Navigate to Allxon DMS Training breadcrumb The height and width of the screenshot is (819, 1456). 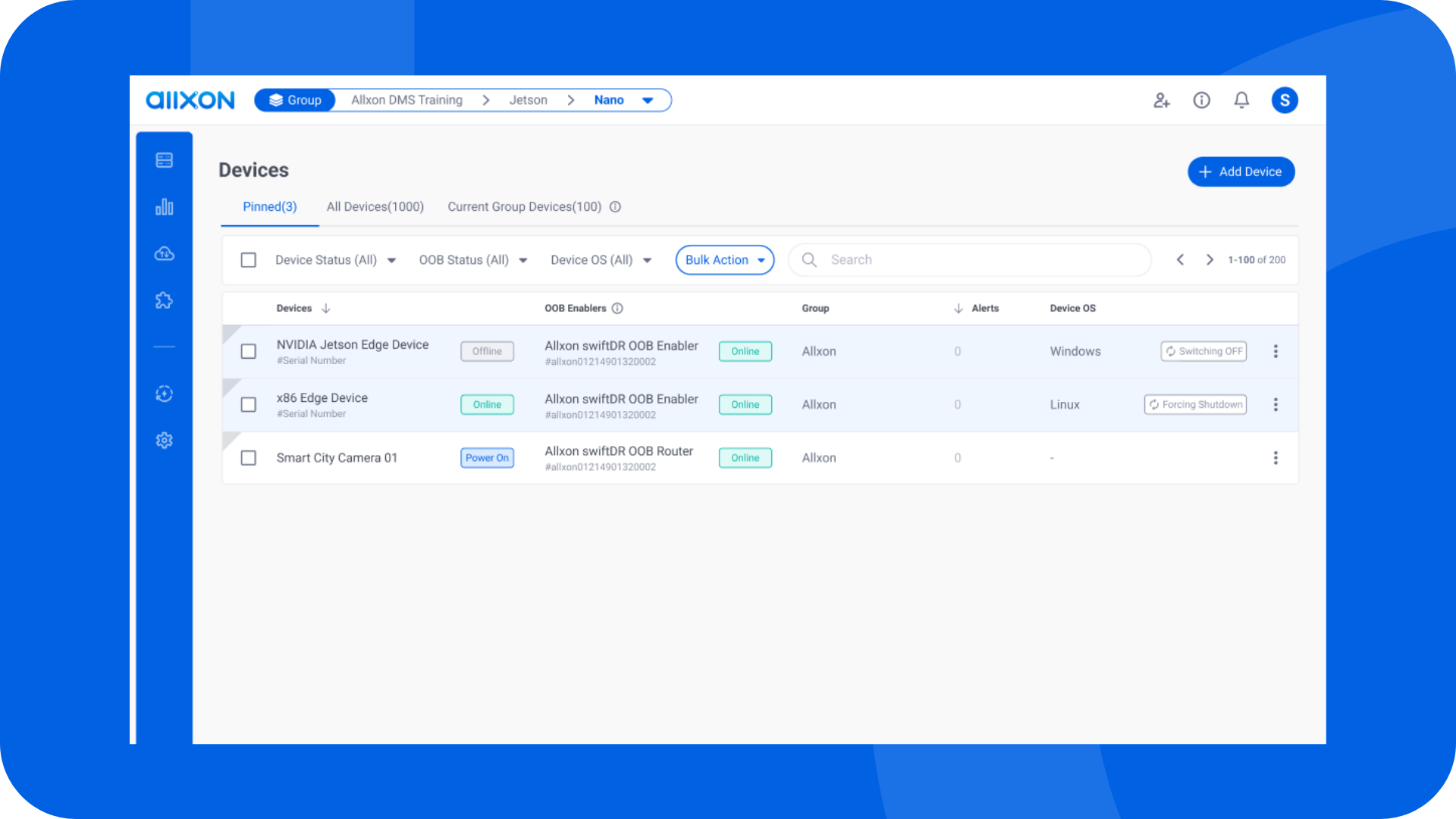click(407, 100)
